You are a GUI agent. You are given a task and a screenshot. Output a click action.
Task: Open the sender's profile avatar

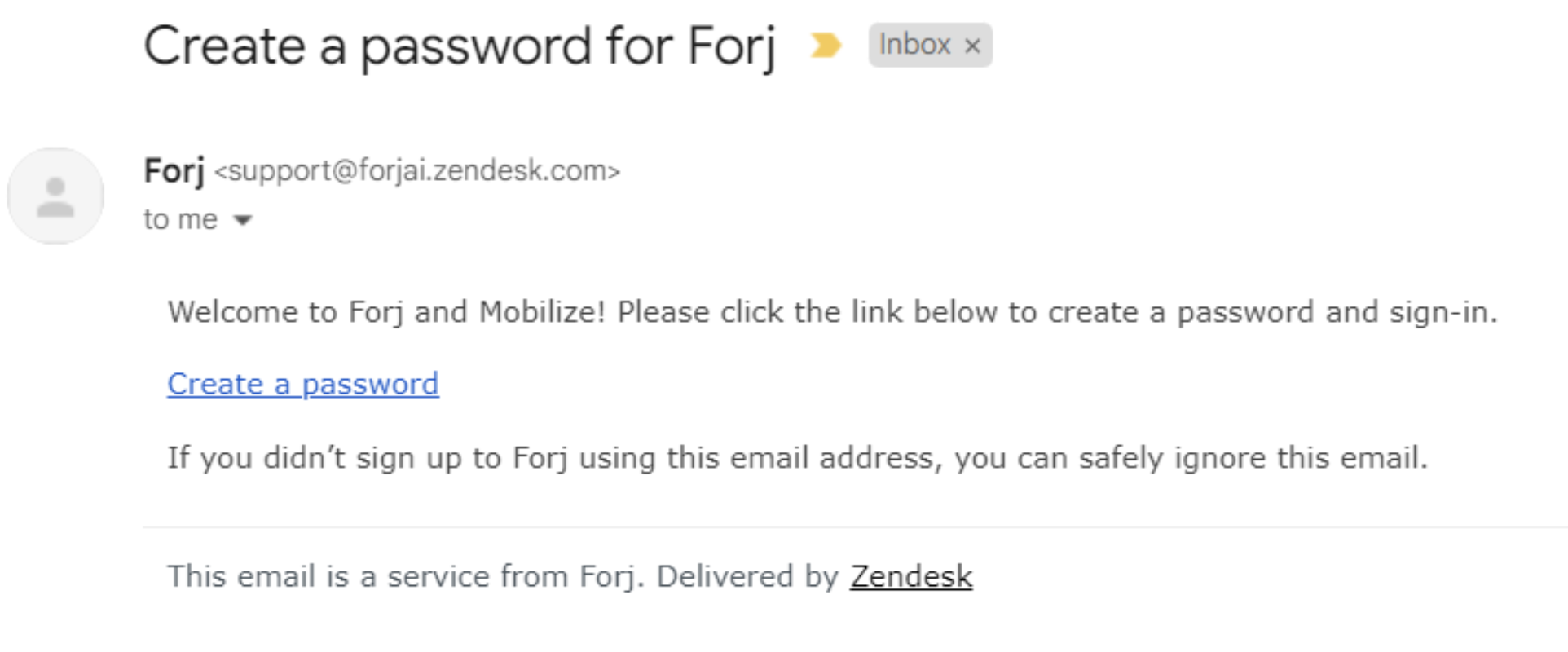[x=55, y=196]
